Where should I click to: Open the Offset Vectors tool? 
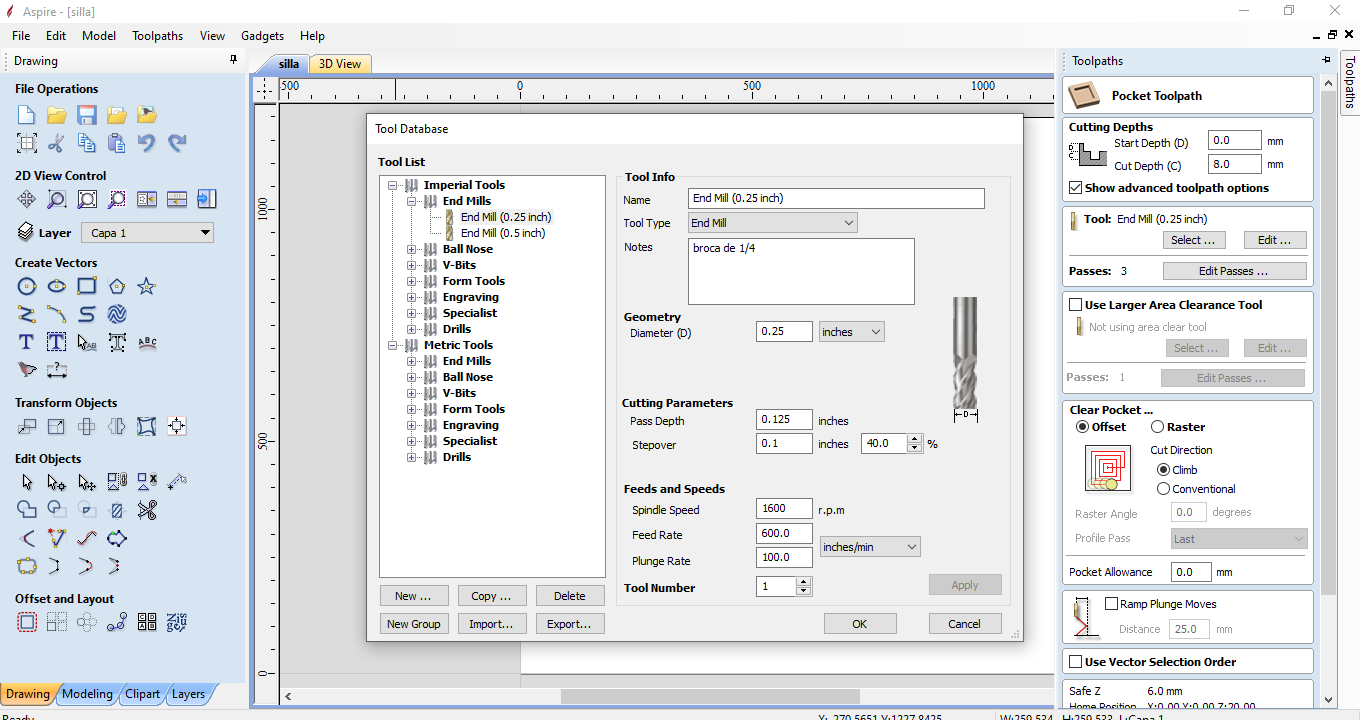pos(27,623)
